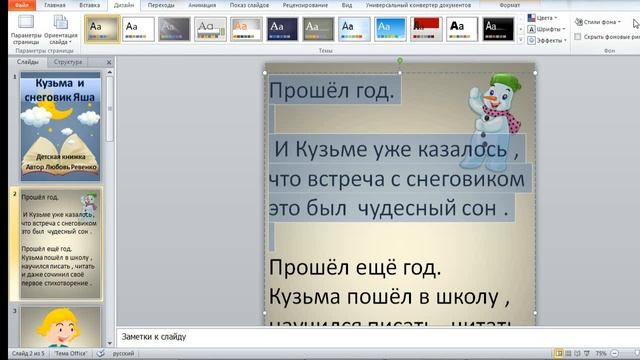This screenshot has height=360, width=640.
Task: Click slide pane scrollbar down arrow
Action: [109, 344]
